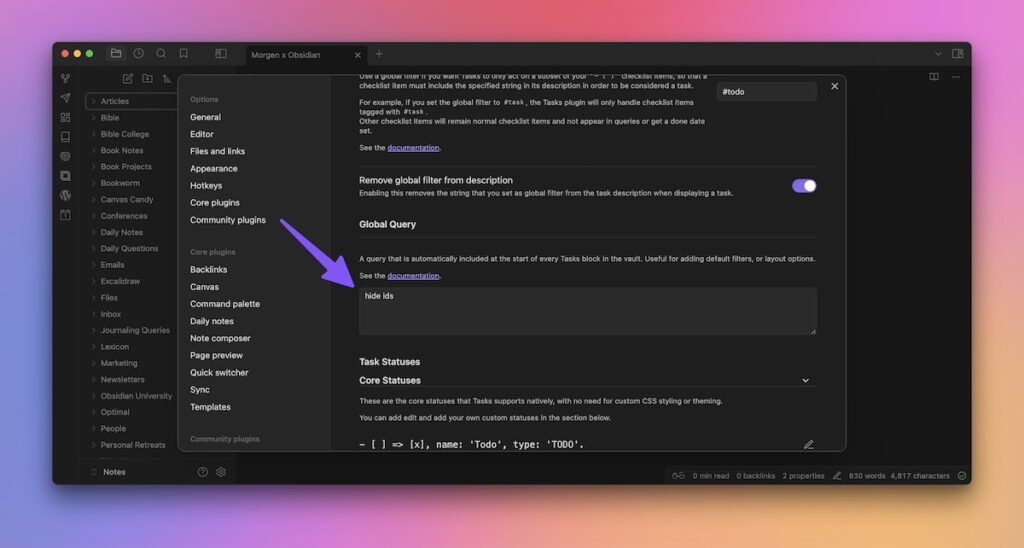Create a new folder via folder-plus icon
1024x548 pixels.
[148, 78]
